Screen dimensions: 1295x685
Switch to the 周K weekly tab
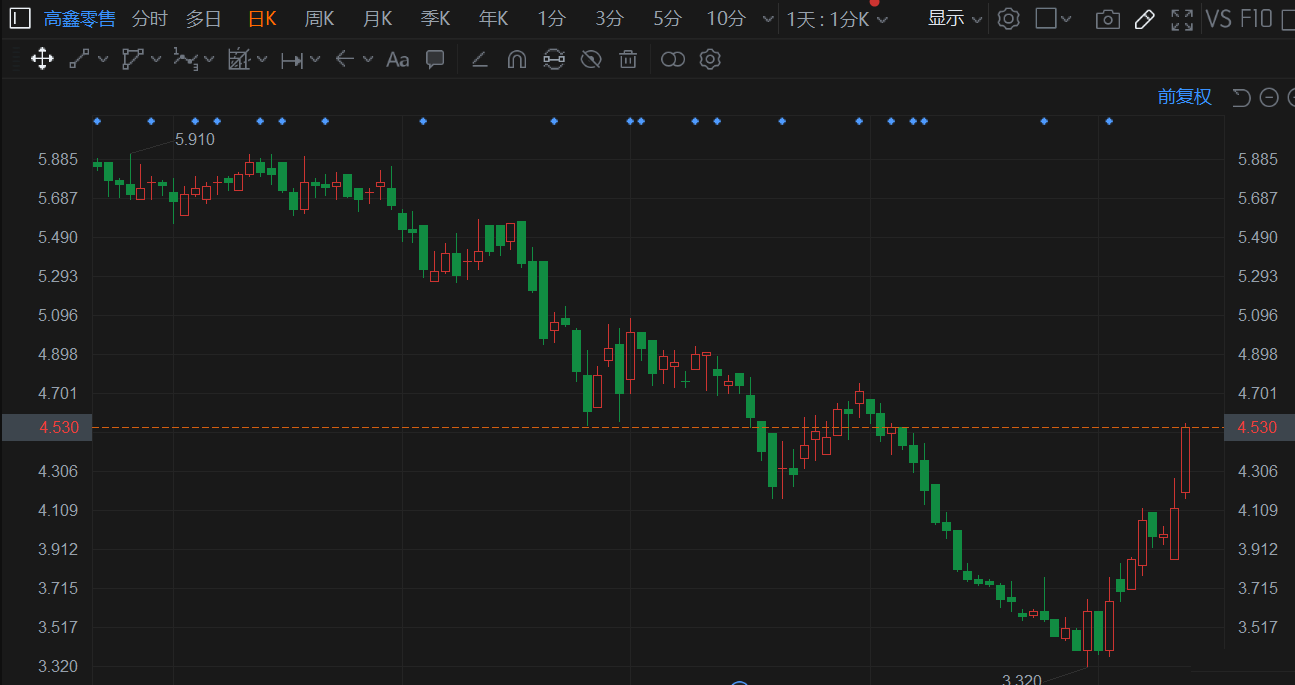coord(319,18)
